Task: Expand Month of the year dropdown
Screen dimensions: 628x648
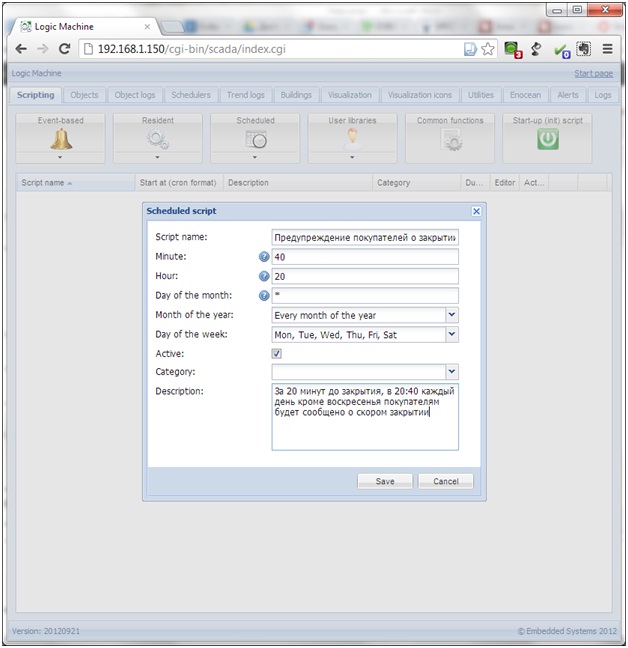Action: tap(452, 315)
